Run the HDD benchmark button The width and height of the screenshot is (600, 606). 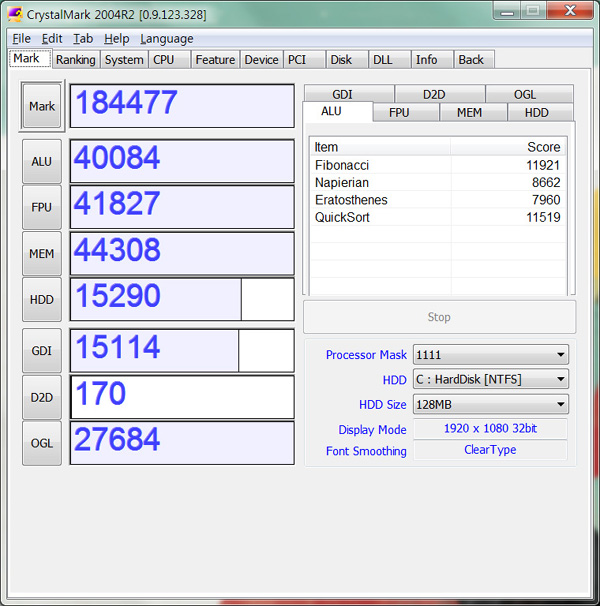coord(42,300)
